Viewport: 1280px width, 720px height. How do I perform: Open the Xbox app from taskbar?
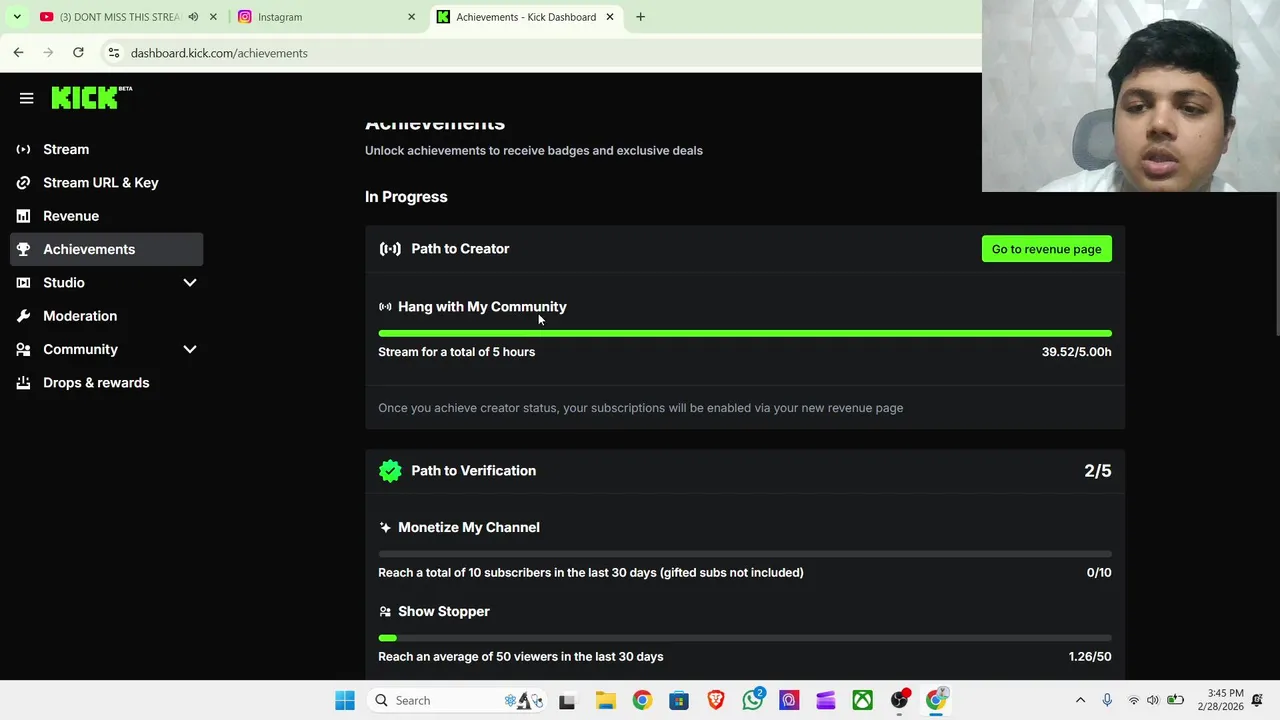[x=862, y=700]
